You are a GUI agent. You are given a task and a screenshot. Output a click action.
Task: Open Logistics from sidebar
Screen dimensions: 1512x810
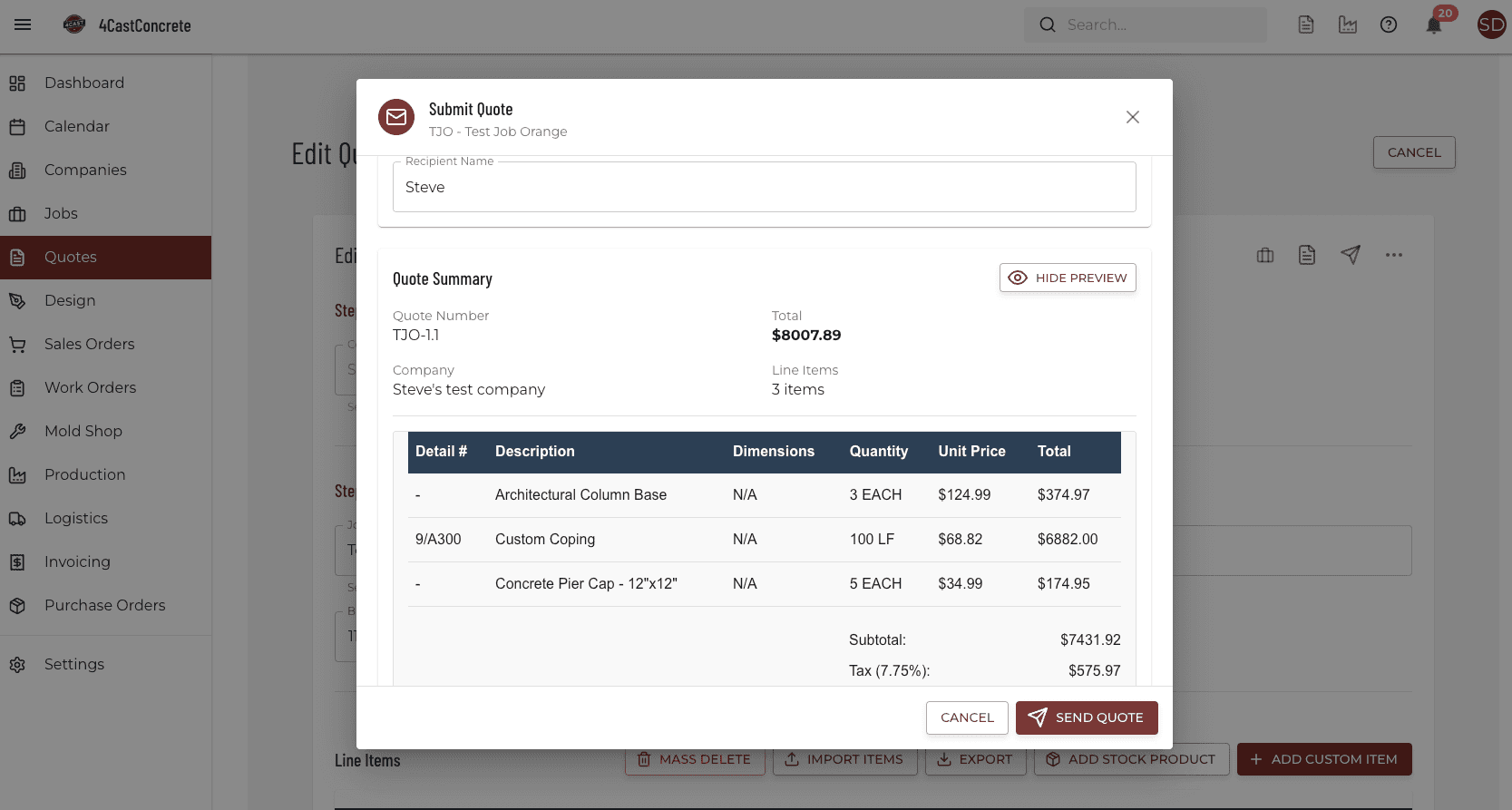pyautogui.click(x=105, y=519)
